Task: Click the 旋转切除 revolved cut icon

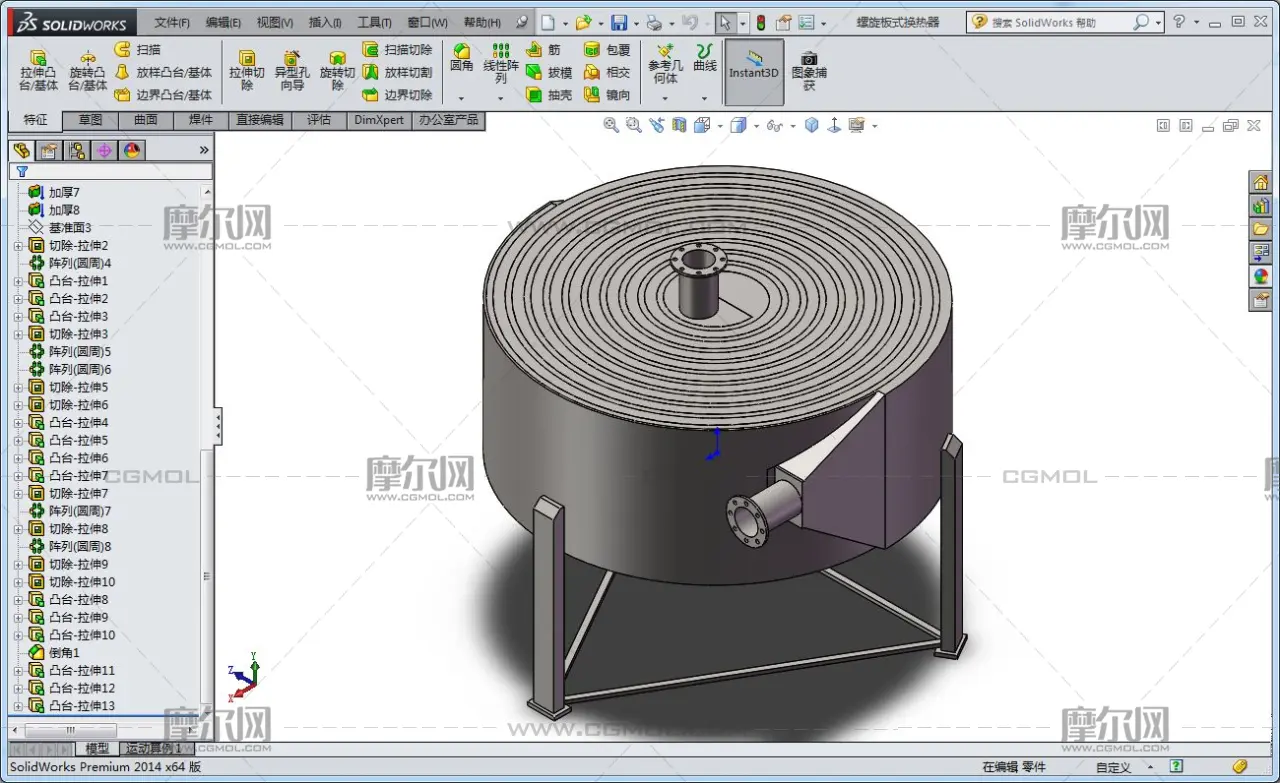Action: (x=337, y=70)
